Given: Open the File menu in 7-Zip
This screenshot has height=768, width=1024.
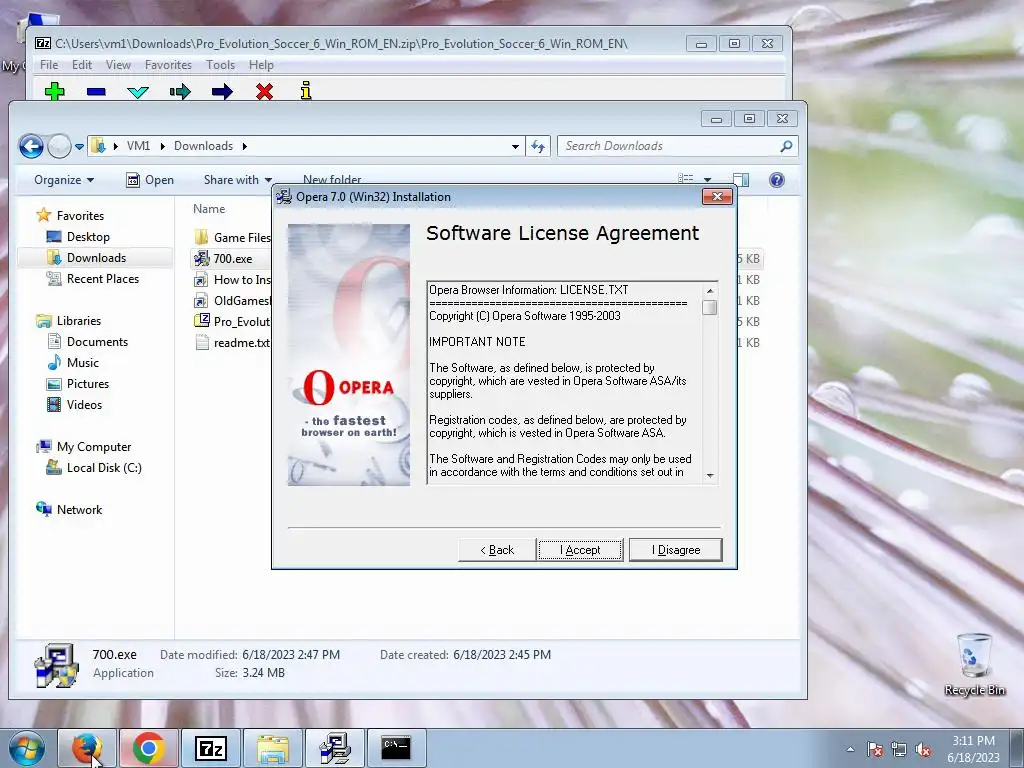Looking at the screenshot, I should tap(49, 65).
